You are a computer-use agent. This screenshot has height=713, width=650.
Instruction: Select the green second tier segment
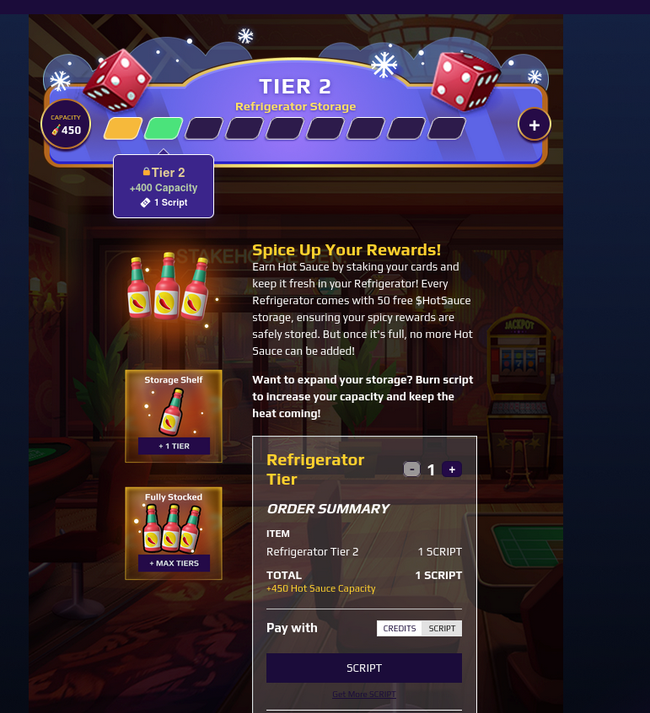coord(163,129)
